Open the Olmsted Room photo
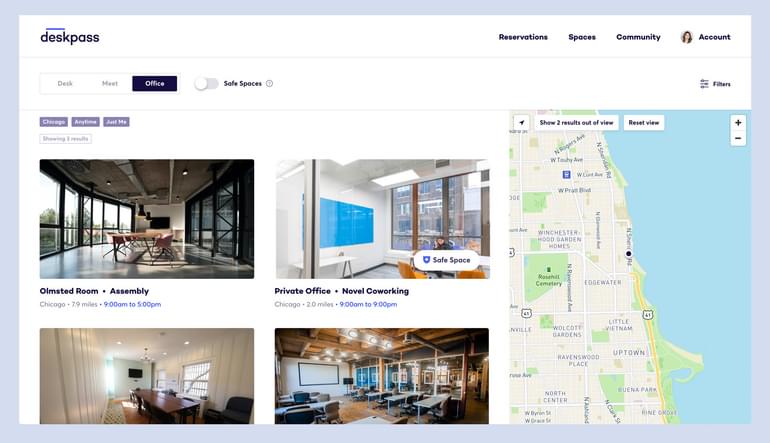Image resolution: width=770 pixels, height=443 pixels. pyautogui.click(x=147, y=219)
